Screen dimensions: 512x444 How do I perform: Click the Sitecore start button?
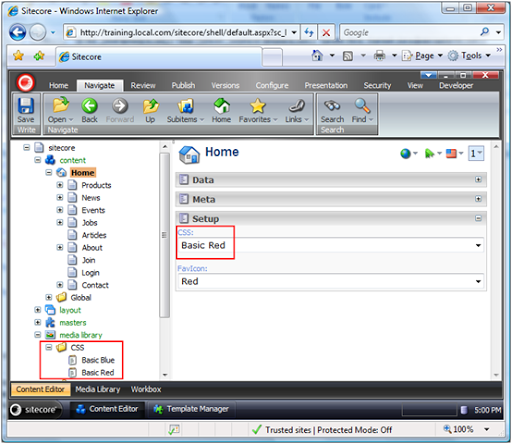click(x=35, y=410)
